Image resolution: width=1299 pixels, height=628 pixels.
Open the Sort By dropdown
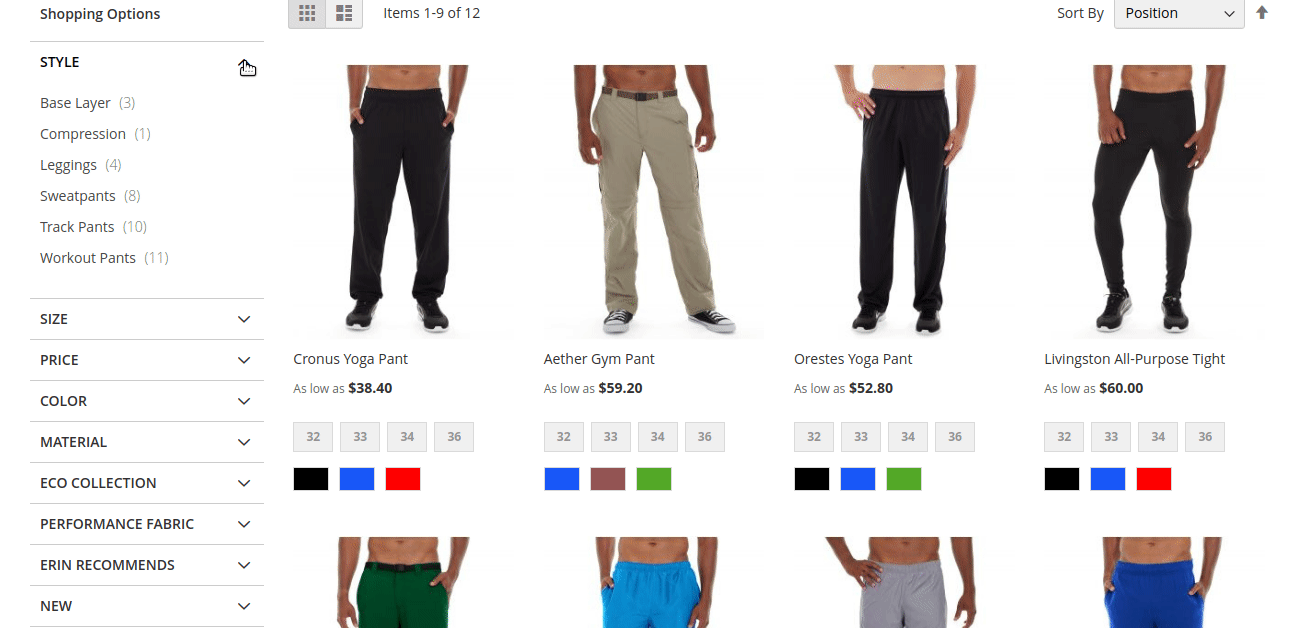[x=1179, y=13]
